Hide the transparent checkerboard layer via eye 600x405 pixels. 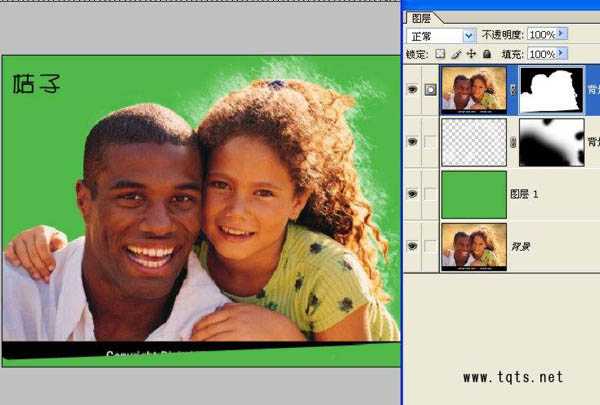click(x=412, y=142)
